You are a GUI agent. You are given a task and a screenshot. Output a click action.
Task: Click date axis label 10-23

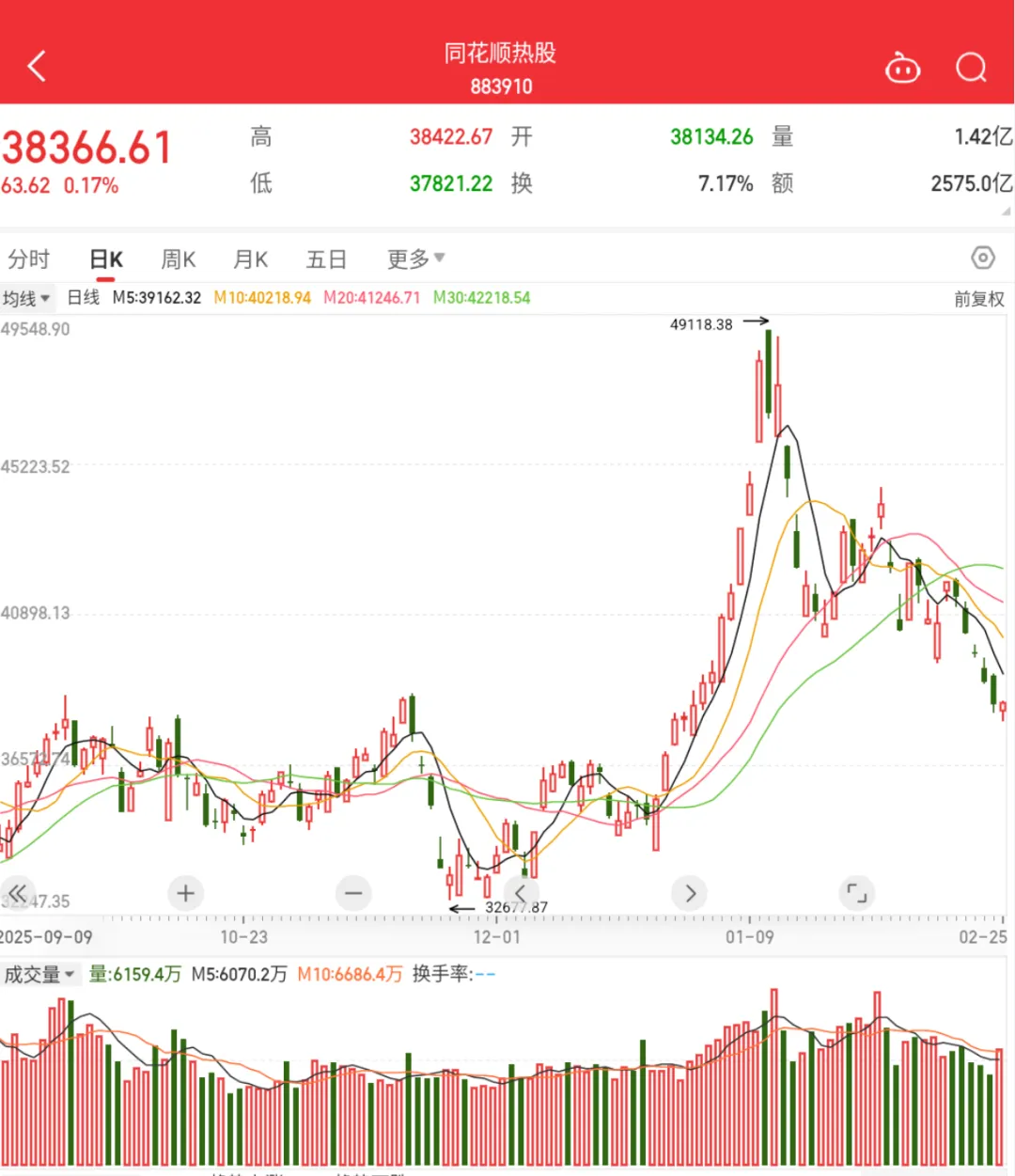click(x=243, y=937)
